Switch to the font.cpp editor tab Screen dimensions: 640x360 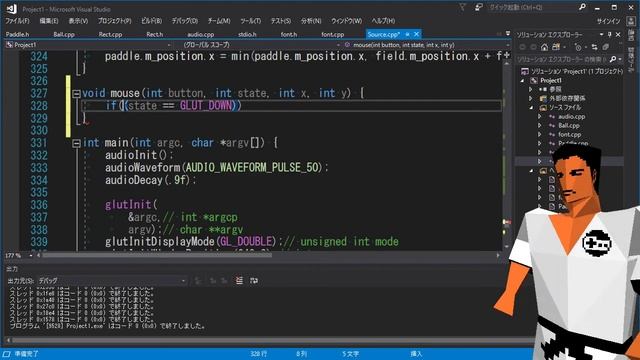tap(332, 34)
